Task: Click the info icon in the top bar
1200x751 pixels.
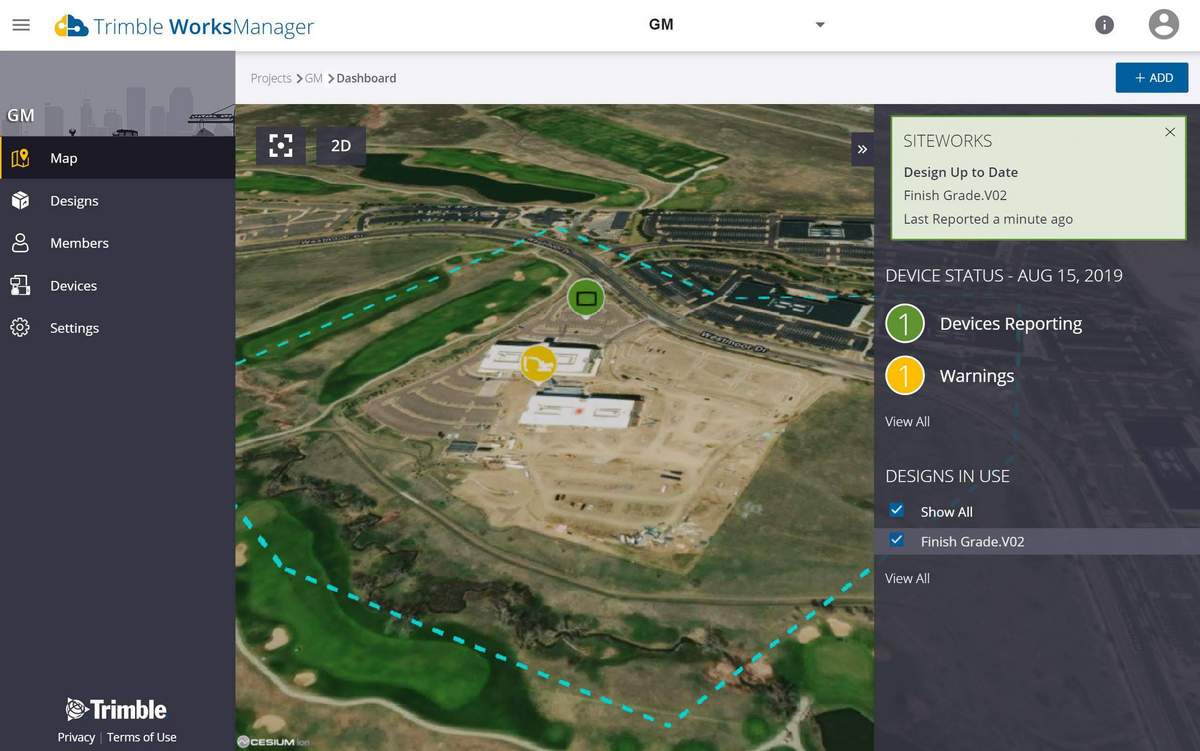Action: pos(1104,24)
